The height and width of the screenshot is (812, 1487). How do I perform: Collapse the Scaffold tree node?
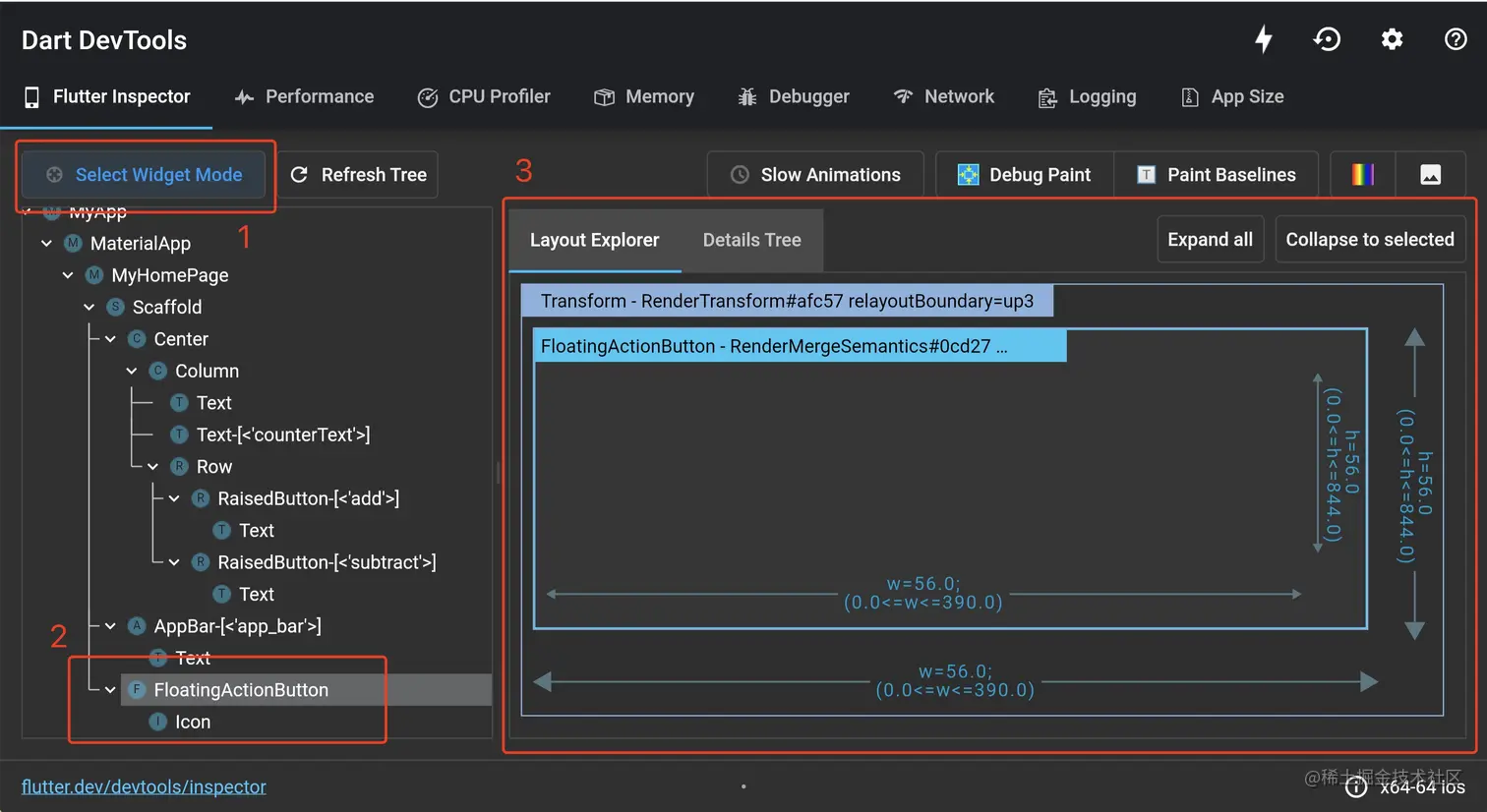tap(89, 307)
